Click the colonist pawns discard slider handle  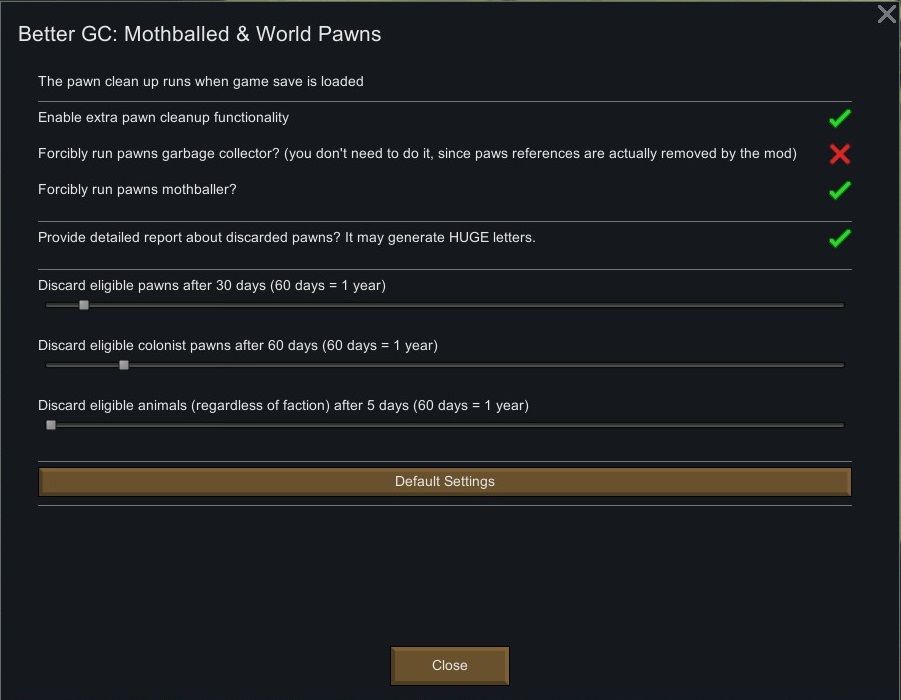tap(124, 365)
